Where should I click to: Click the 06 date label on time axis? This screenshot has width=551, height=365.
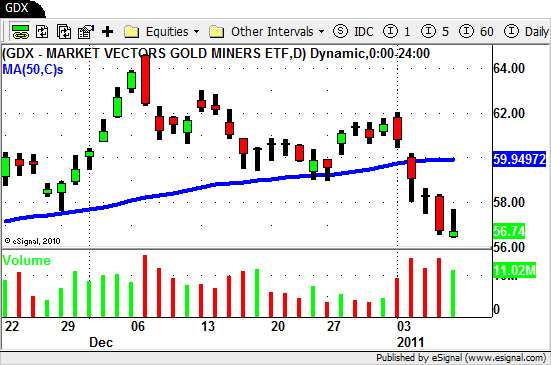click(138, 326)
